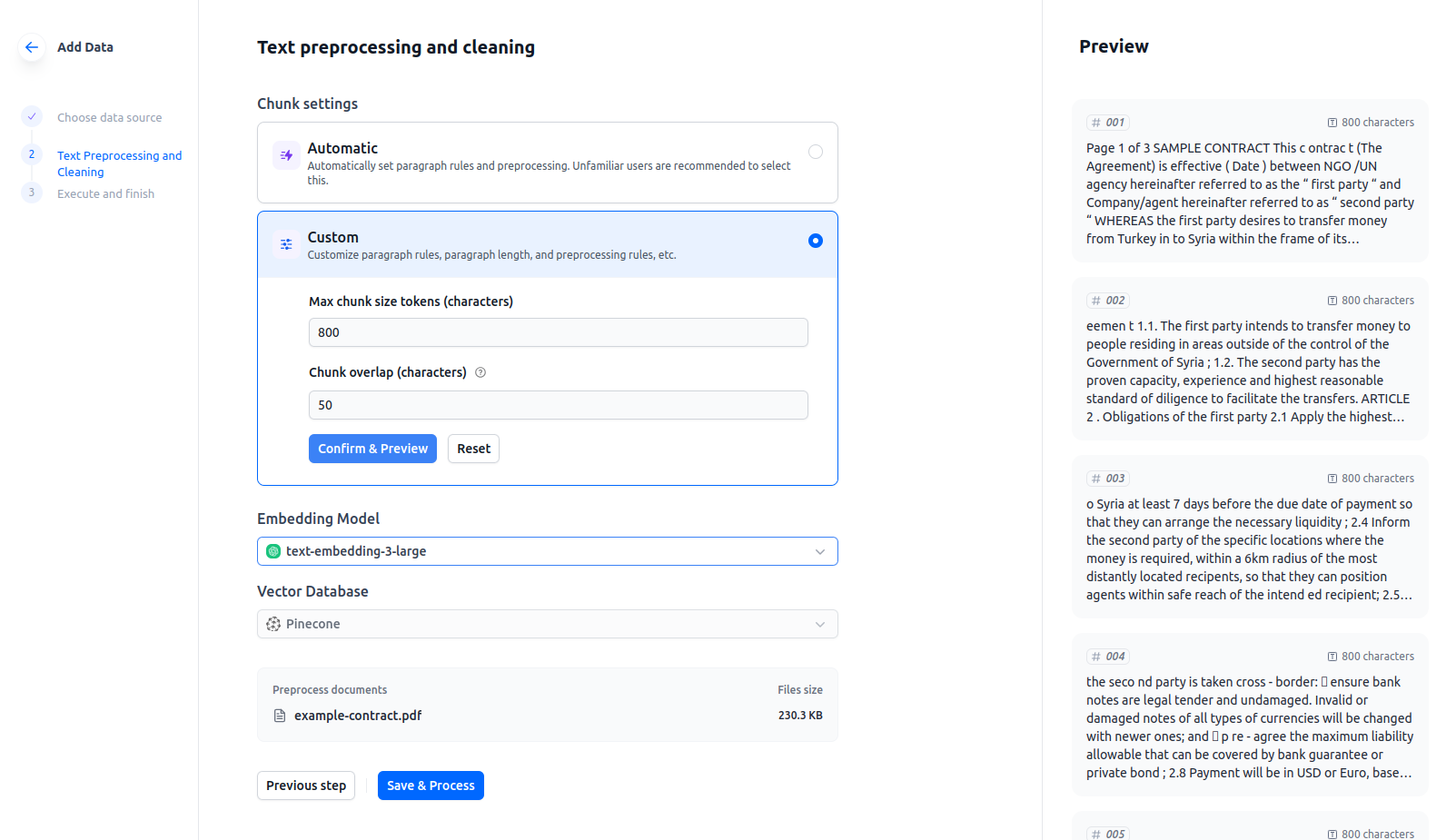Viewport: 1456px width, 840px height.
Task: Click the Pinecone database icon
Action: (273, 624)
